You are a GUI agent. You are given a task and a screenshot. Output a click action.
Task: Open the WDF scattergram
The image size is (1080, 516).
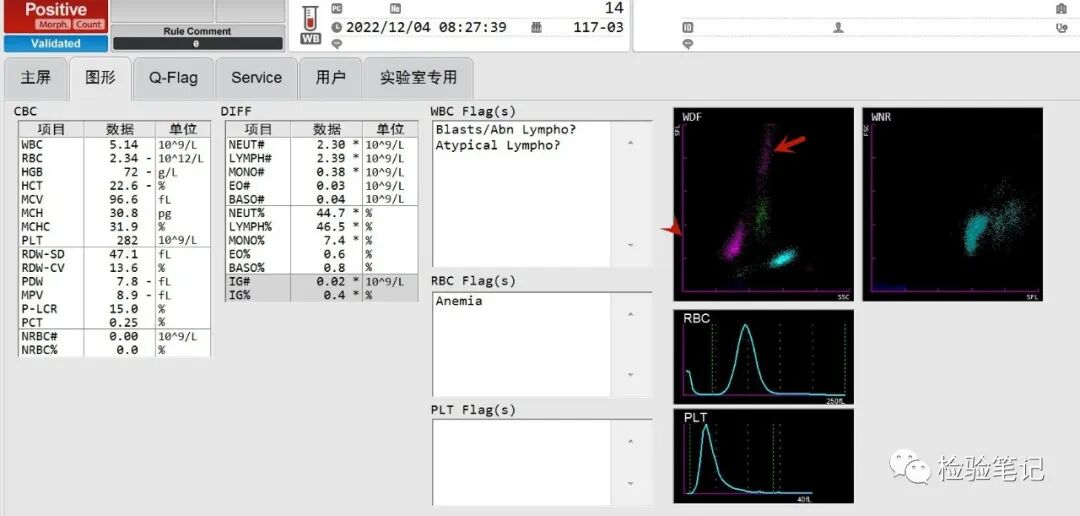pos(763,204)
